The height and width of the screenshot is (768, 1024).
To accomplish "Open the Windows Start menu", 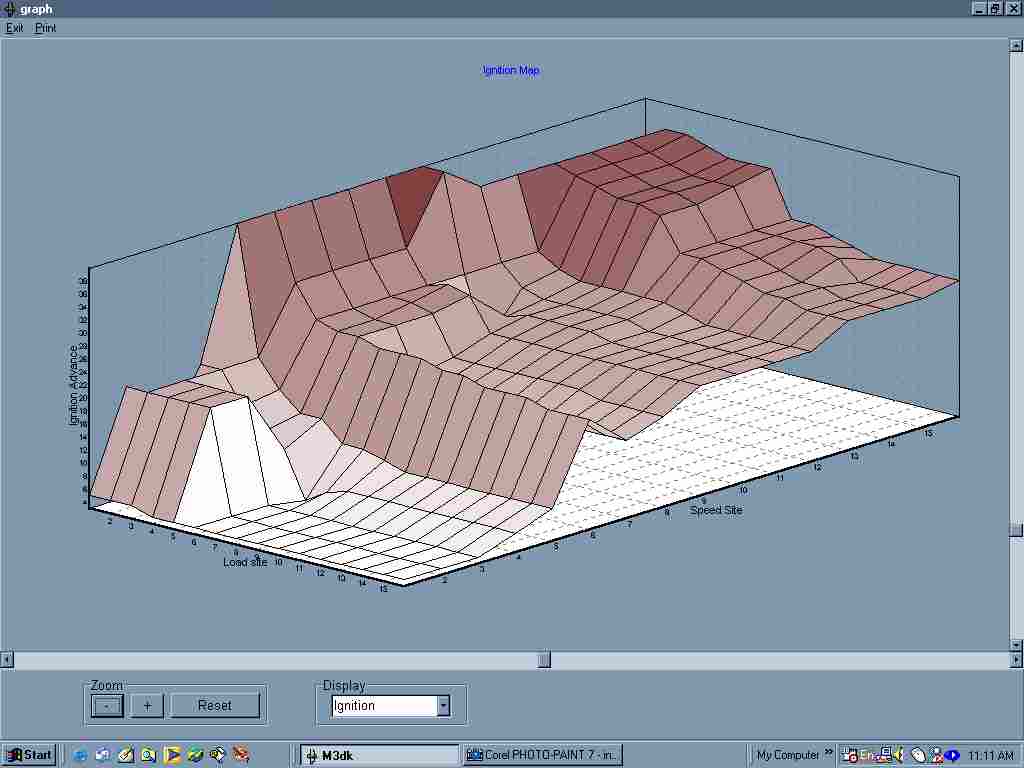I will tap(29, 756).
